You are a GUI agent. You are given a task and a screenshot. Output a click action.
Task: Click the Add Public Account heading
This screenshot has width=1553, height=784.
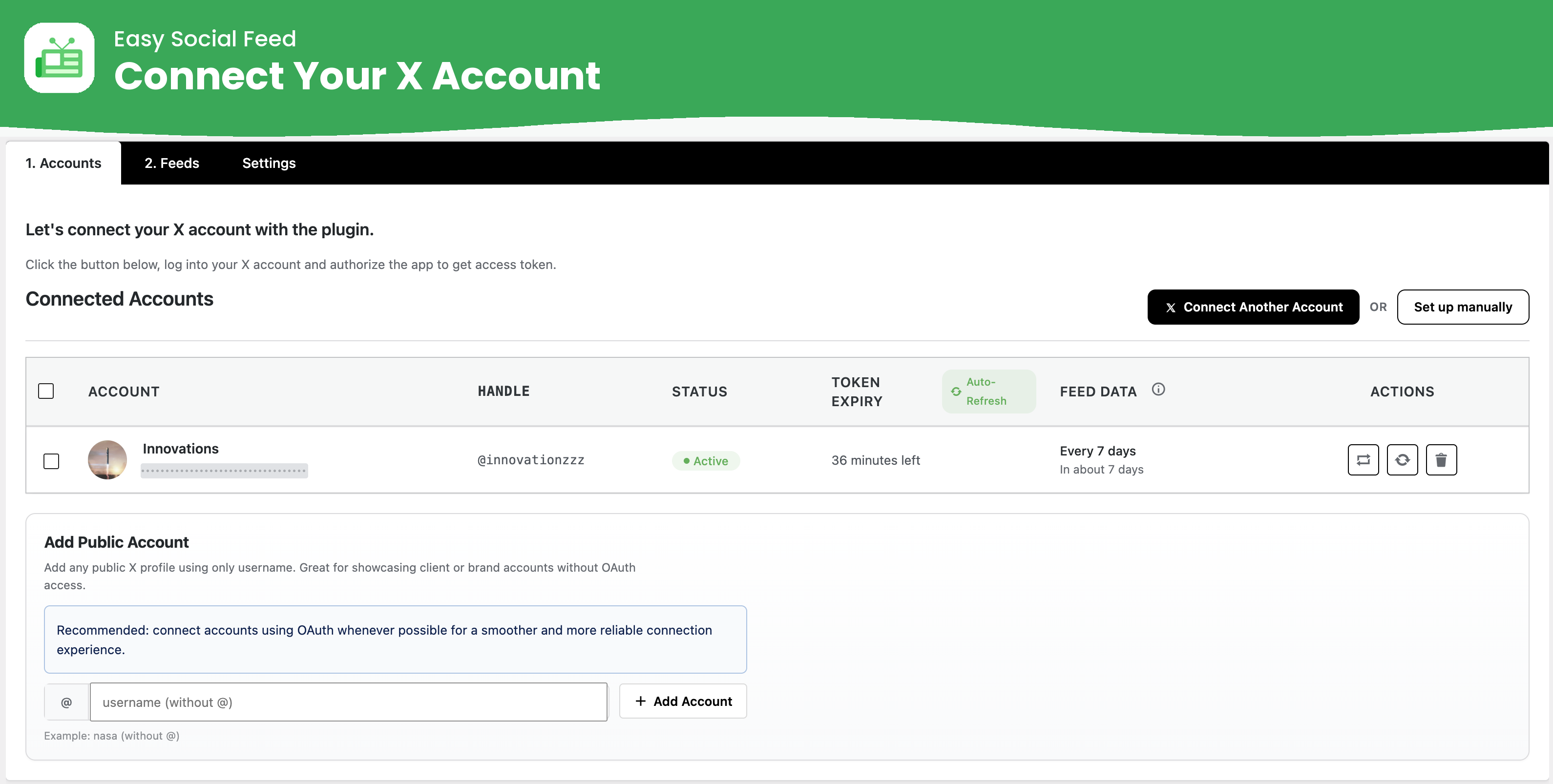coord(116,542)
